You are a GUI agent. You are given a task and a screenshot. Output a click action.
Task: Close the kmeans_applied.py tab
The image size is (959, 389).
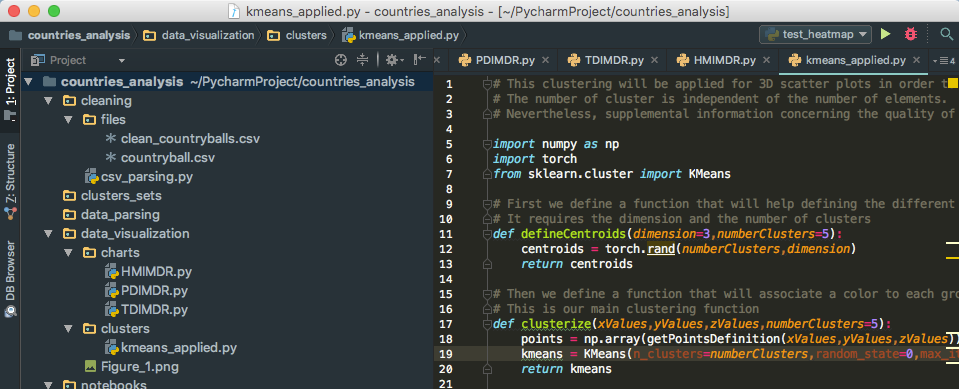point(916,60)
